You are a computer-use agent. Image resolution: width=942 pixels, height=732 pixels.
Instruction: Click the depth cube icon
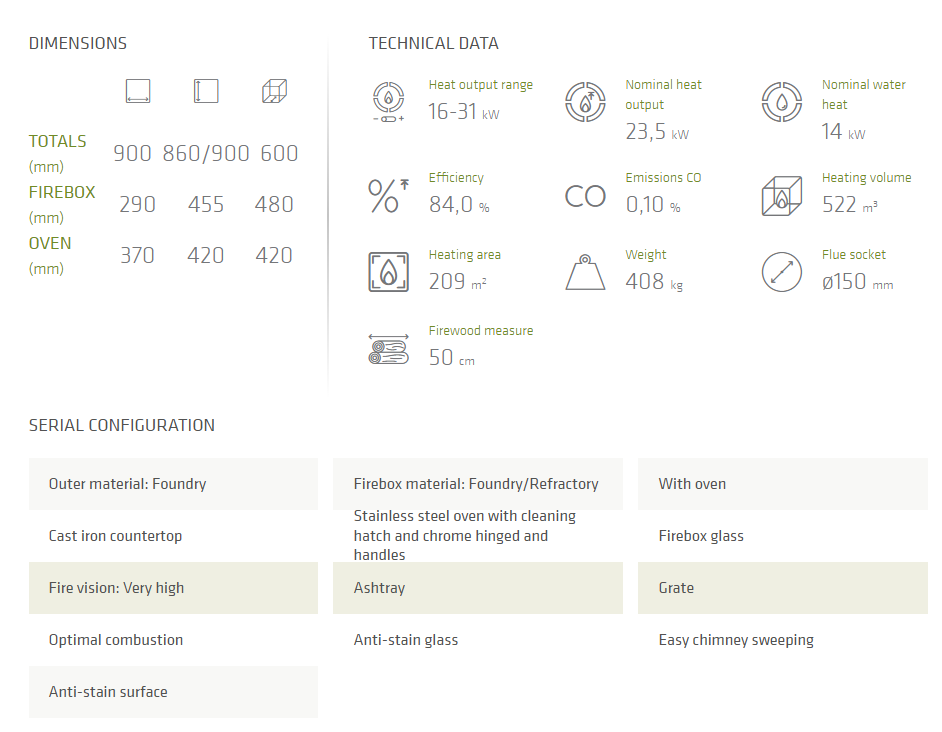[x=274, y=92]
